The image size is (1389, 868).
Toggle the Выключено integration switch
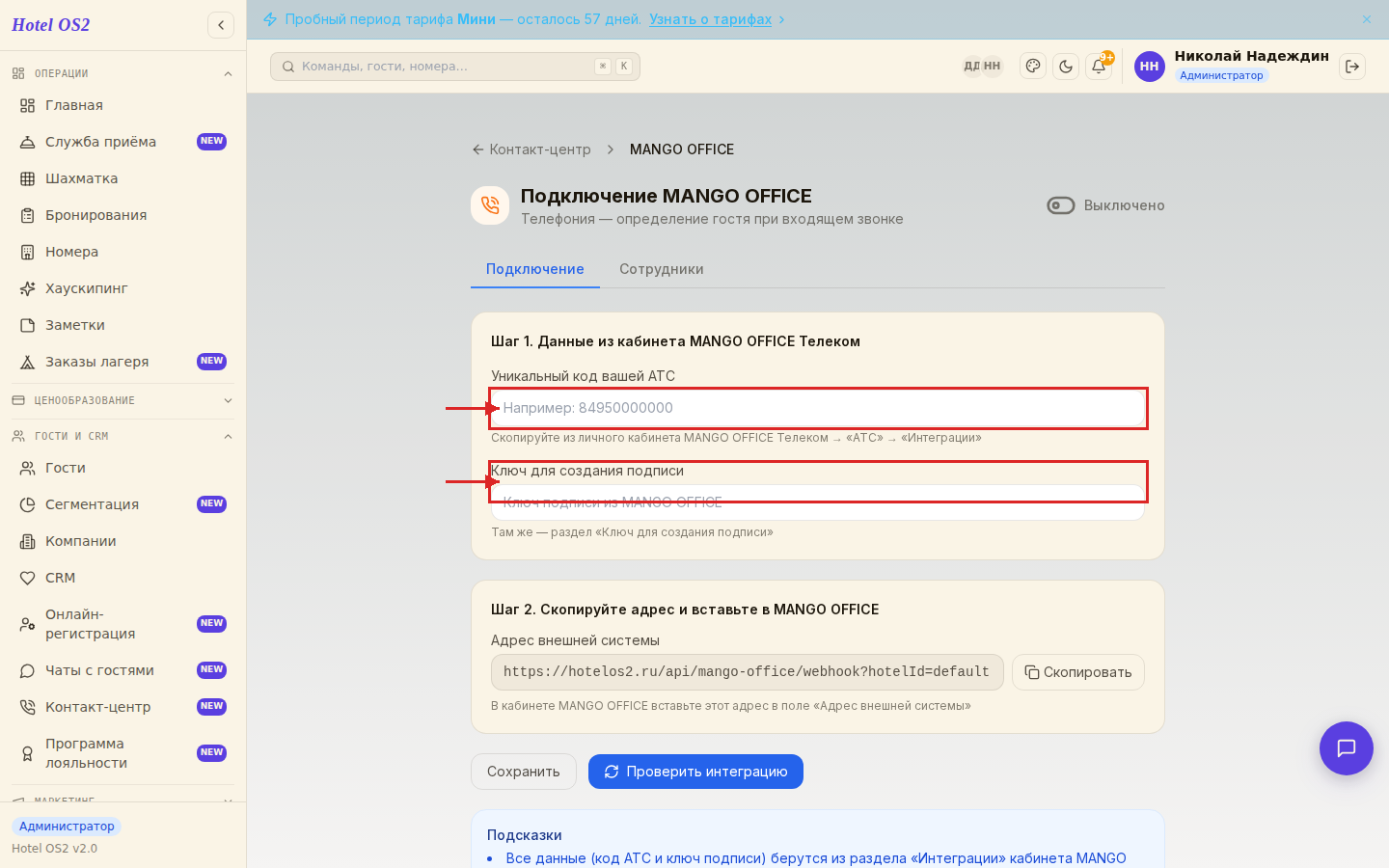(x=1061, y=205)
